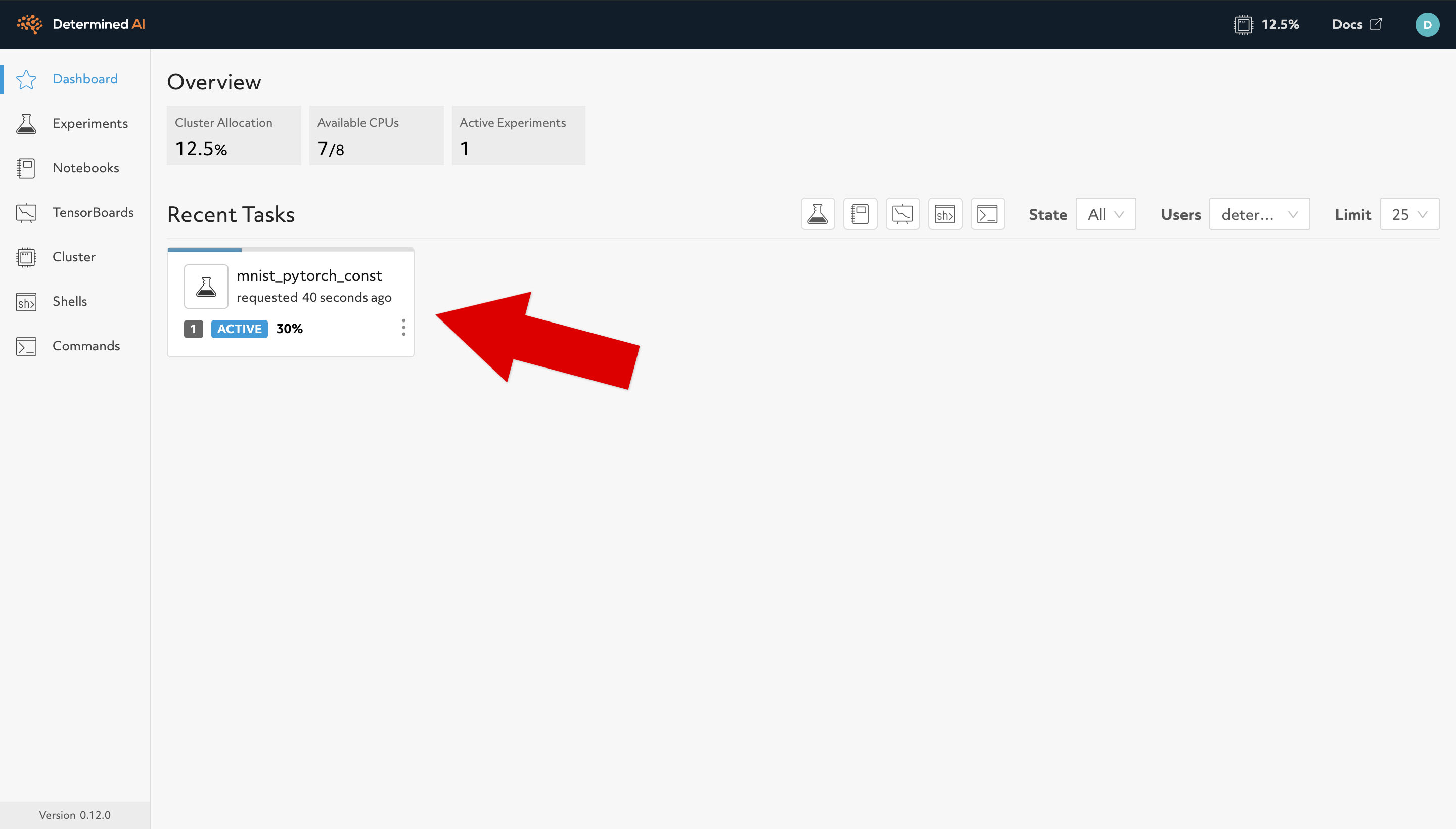Open the TensorBoards icon in sidebar

coord(26,212)
